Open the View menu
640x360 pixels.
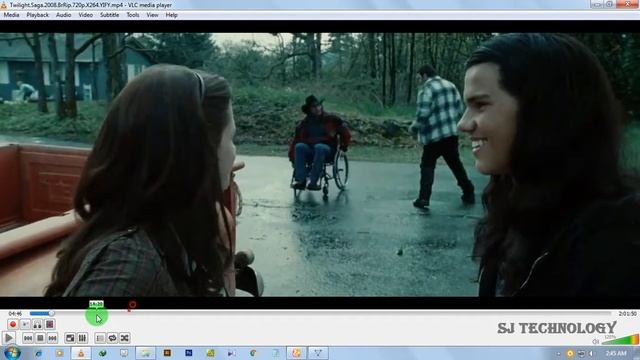tap(152, 15)
